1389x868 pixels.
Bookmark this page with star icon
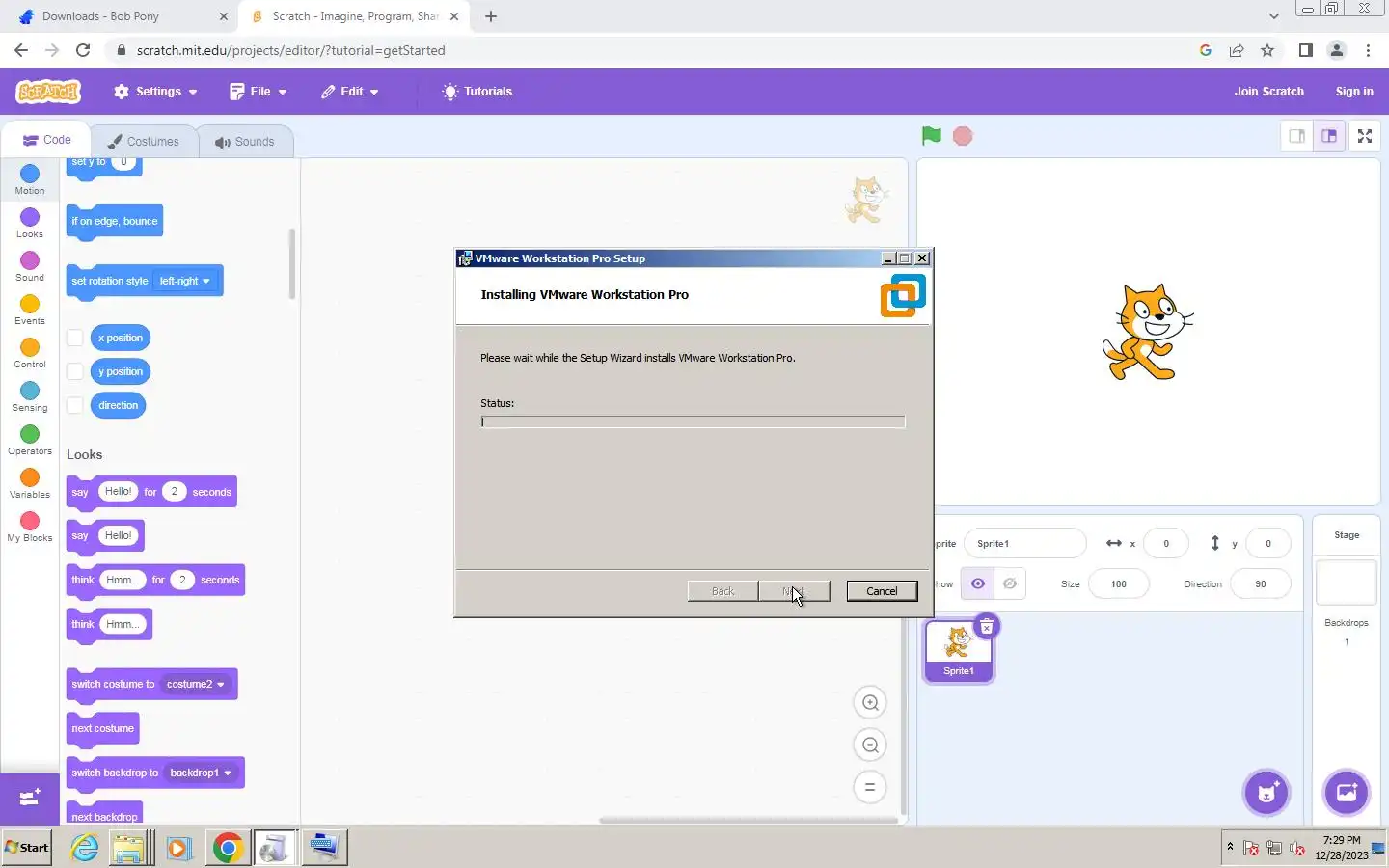[x=1267, y=50]
